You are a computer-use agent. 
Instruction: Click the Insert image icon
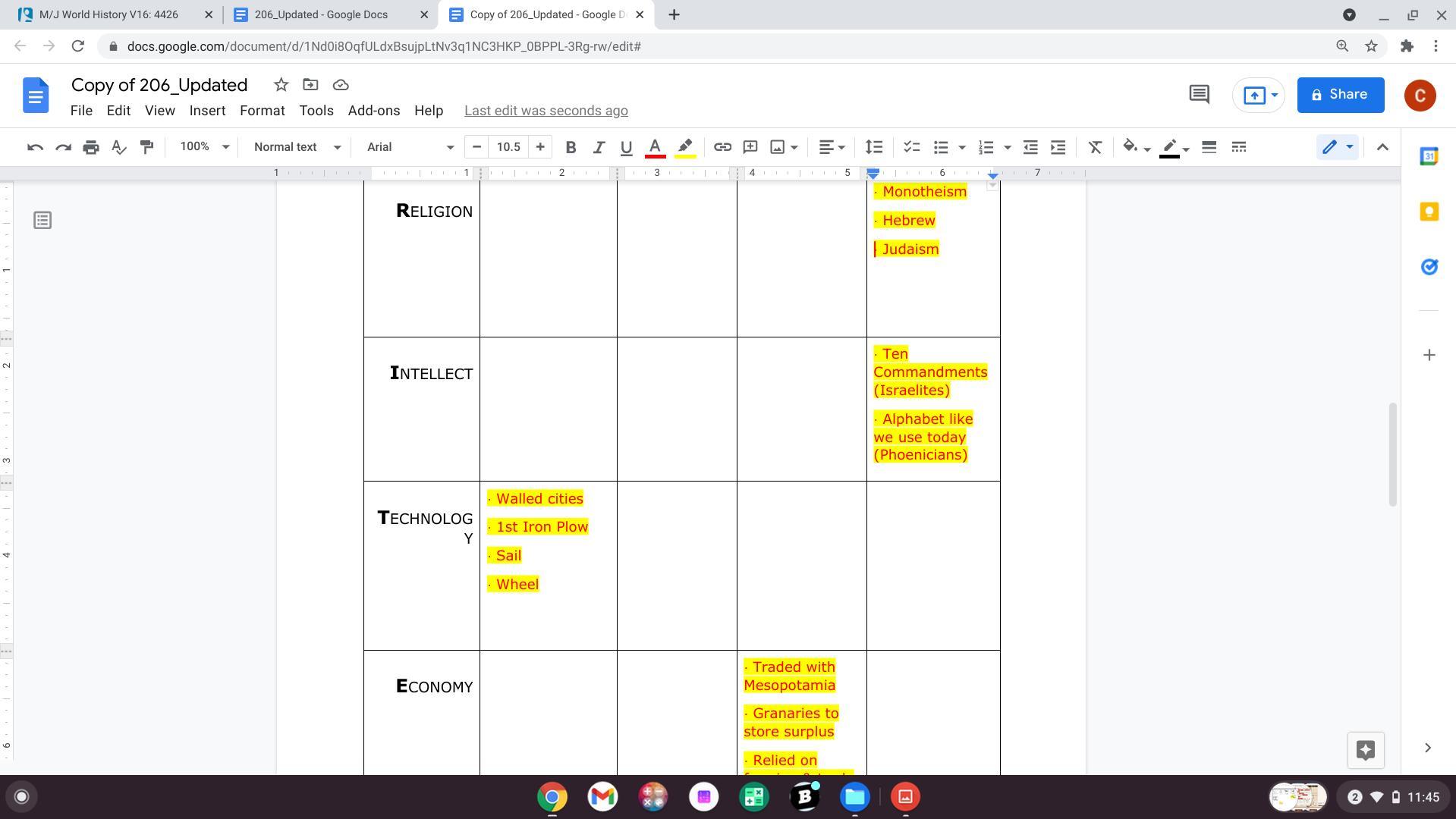point(778,147)
